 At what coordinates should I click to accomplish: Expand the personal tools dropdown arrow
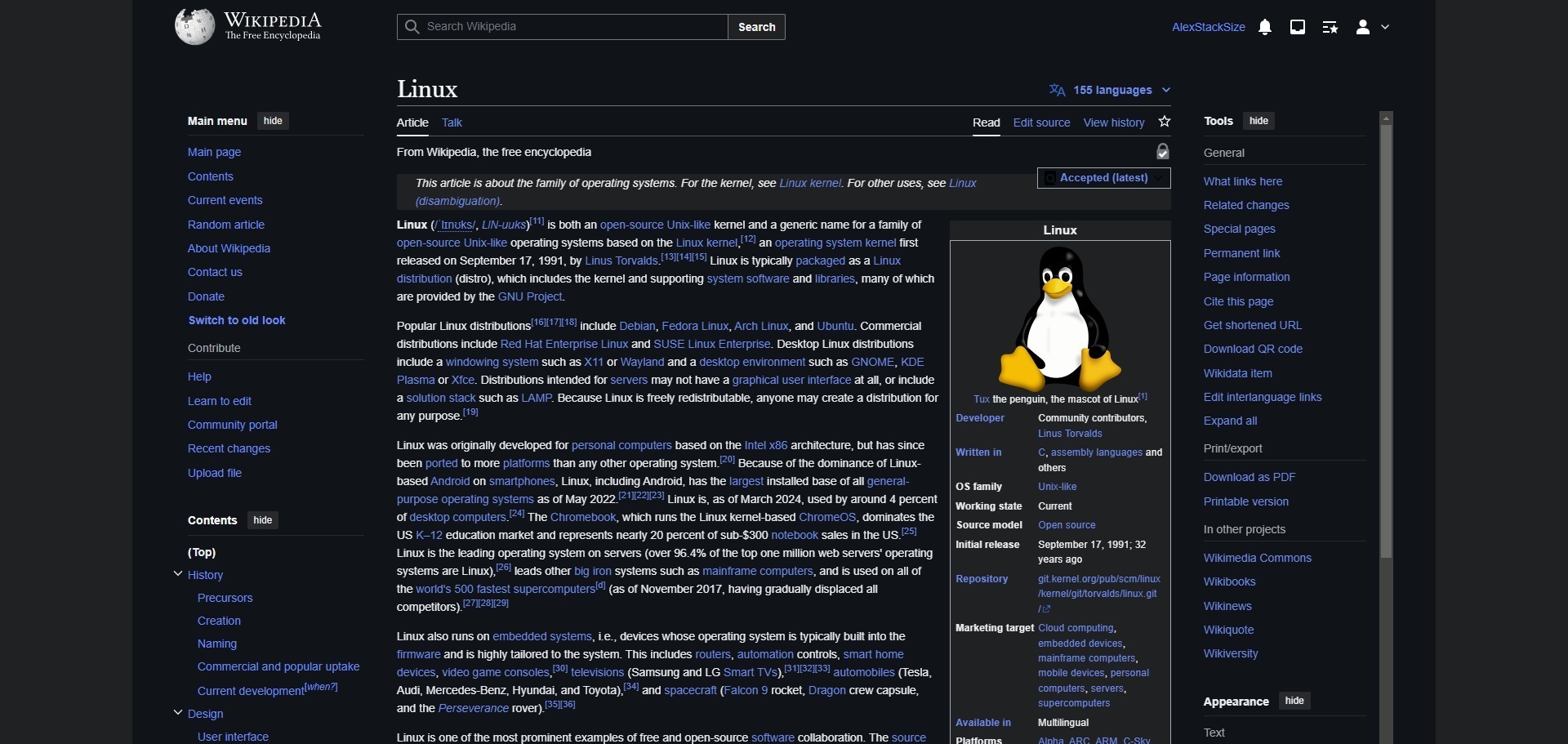tap(1385, 27)
